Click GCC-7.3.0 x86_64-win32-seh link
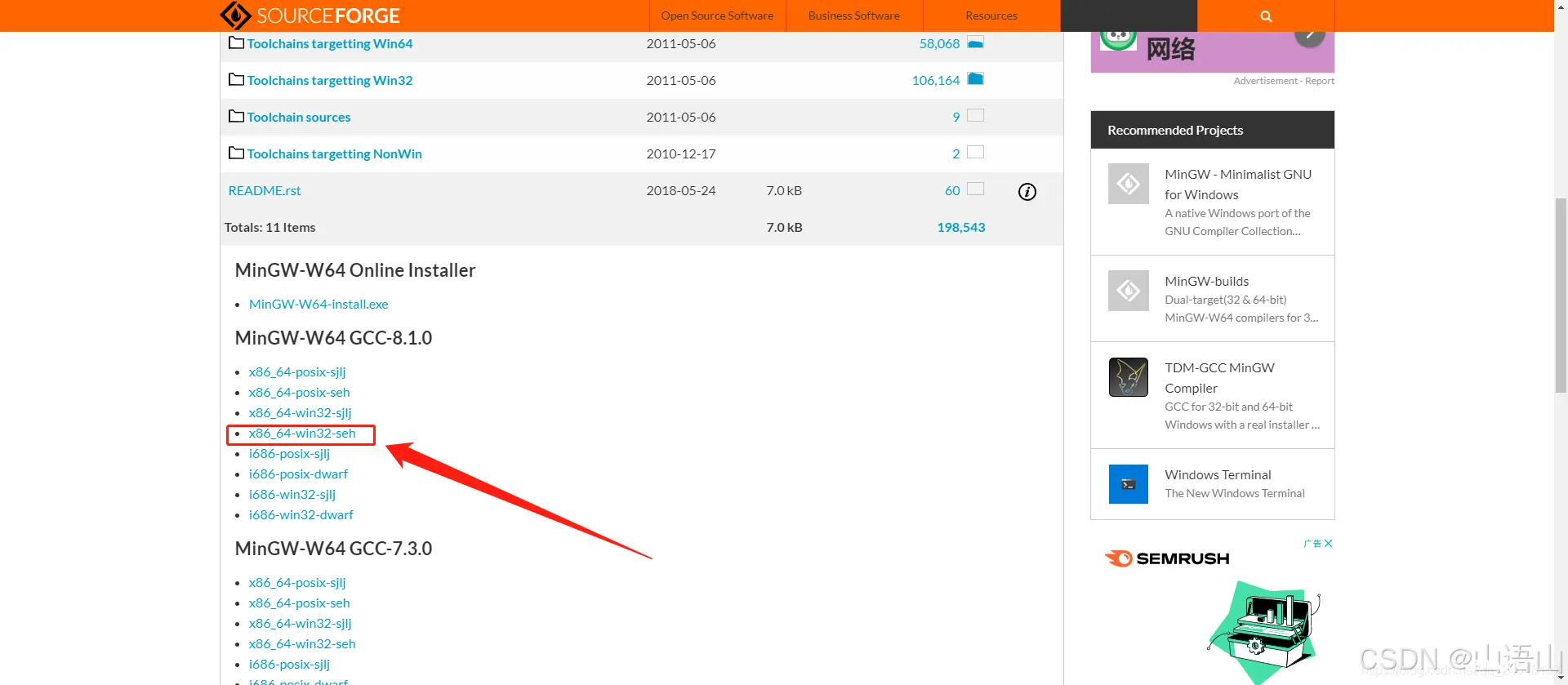 (302, 643)
